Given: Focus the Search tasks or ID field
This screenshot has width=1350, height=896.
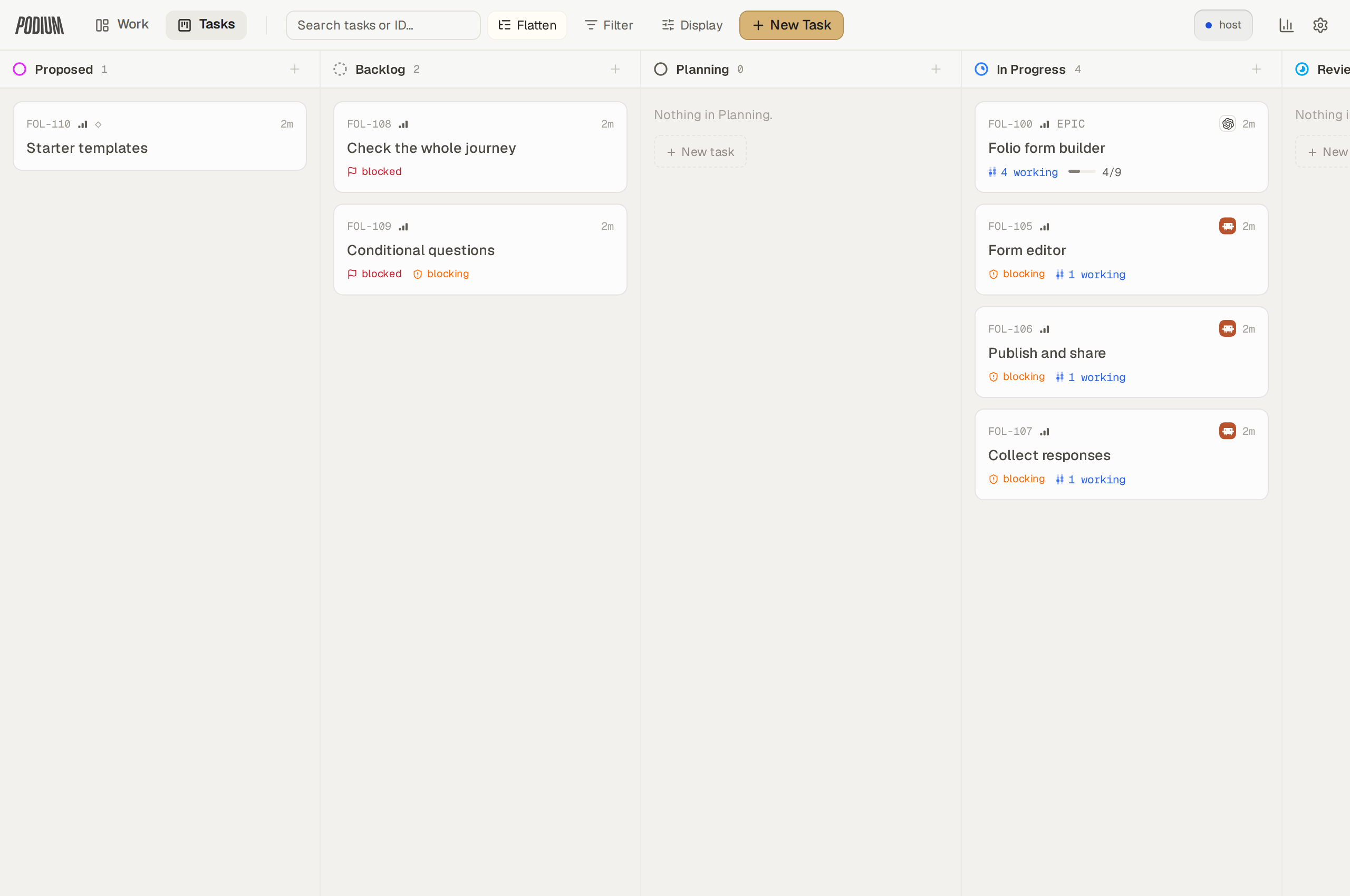Looking at the screenshot, I should click(x=383, y=25).
